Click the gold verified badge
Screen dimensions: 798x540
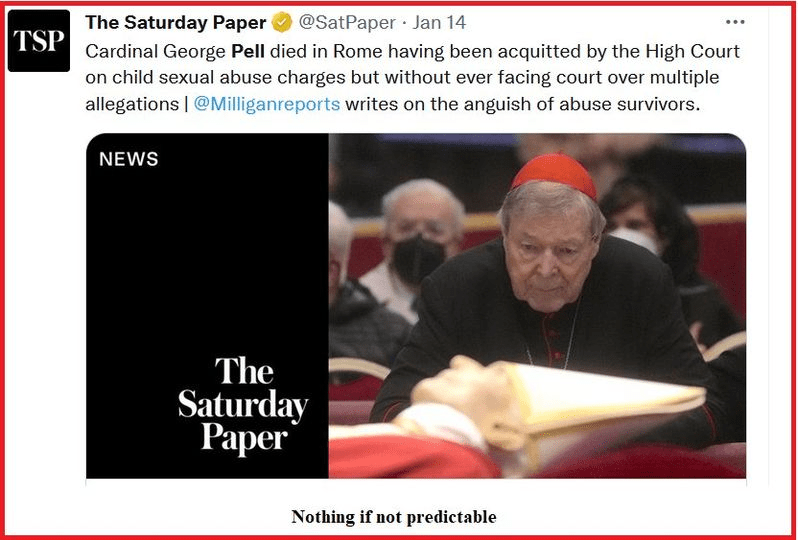pos(281,22)
